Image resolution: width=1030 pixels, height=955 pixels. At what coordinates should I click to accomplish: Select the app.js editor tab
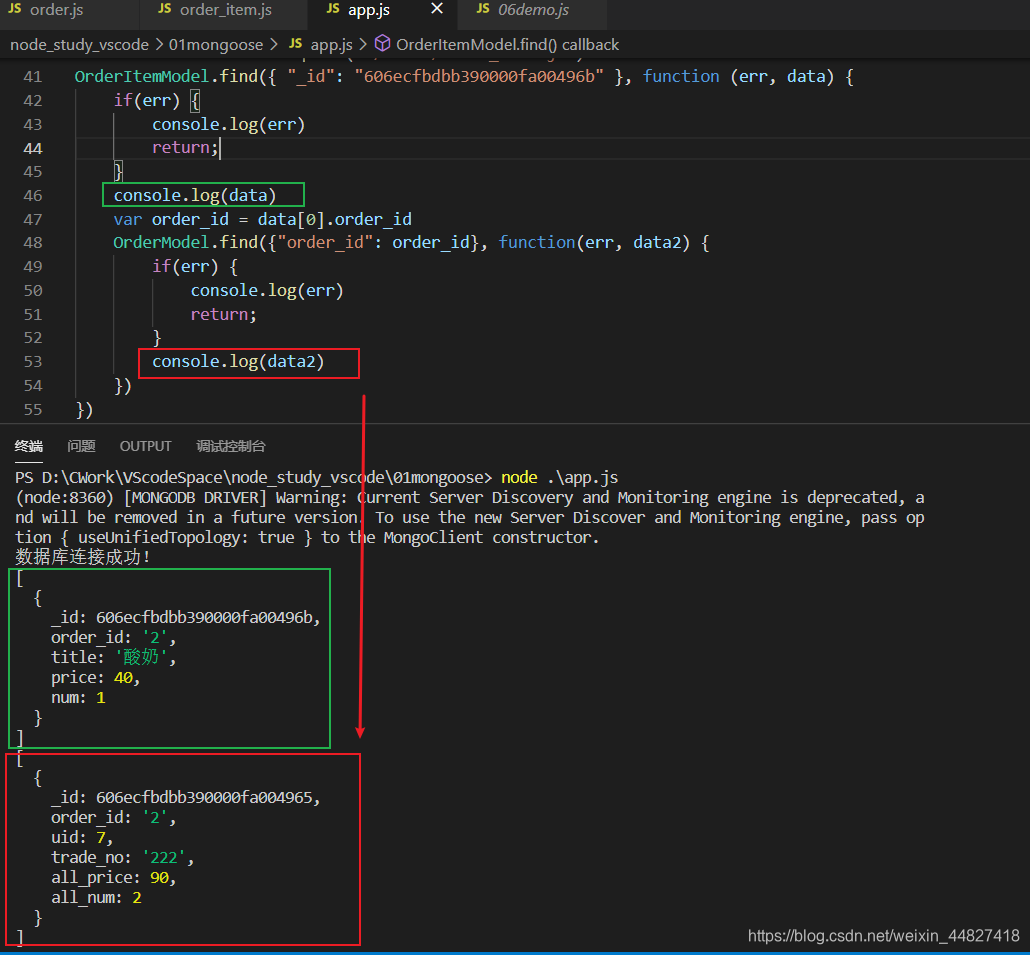tap(369, 10)
